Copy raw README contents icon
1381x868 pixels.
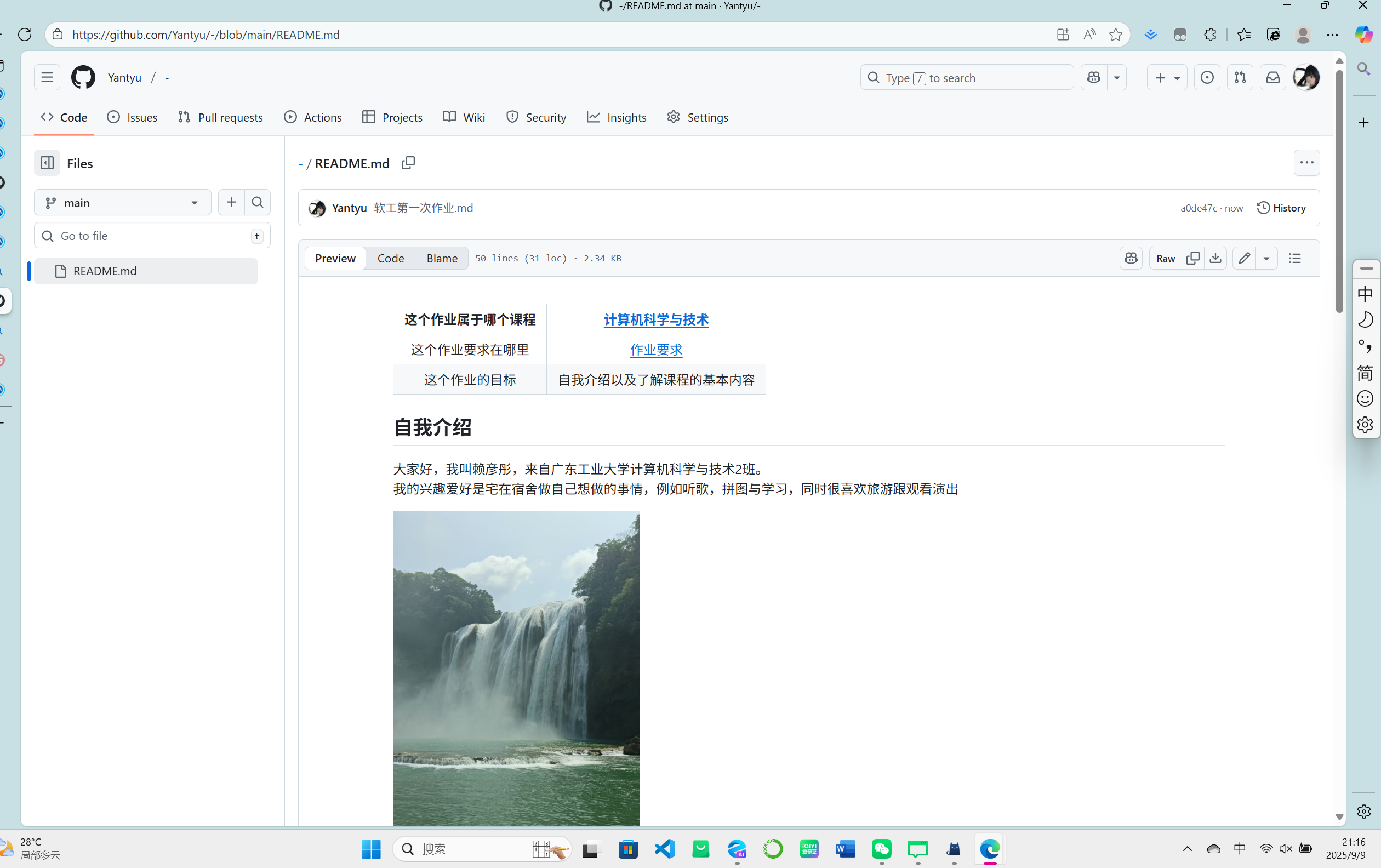pyautogui.click(x=1193, y=258)
